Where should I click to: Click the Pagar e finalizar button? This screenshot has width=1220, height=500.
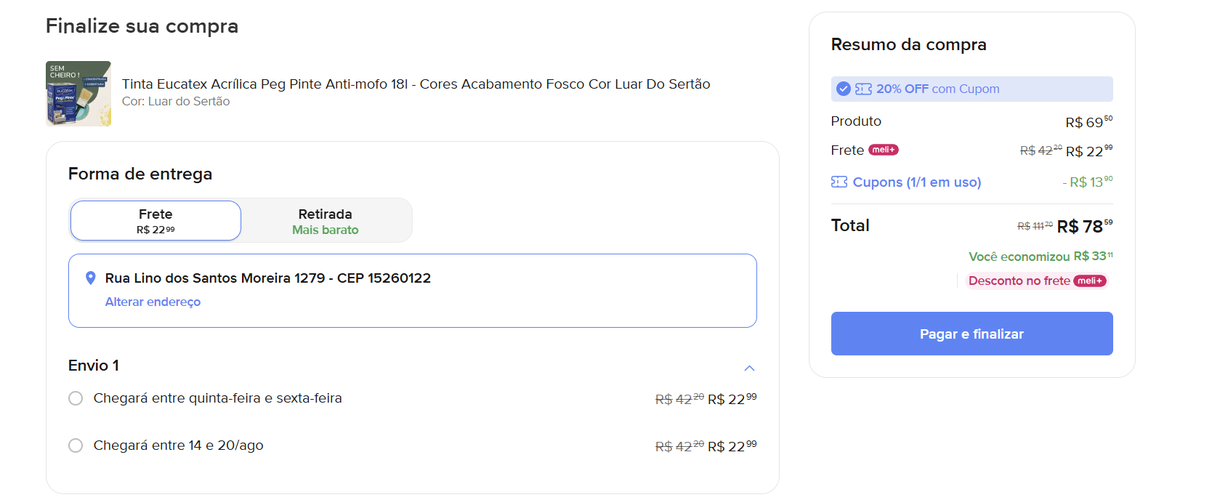[972, 334]
